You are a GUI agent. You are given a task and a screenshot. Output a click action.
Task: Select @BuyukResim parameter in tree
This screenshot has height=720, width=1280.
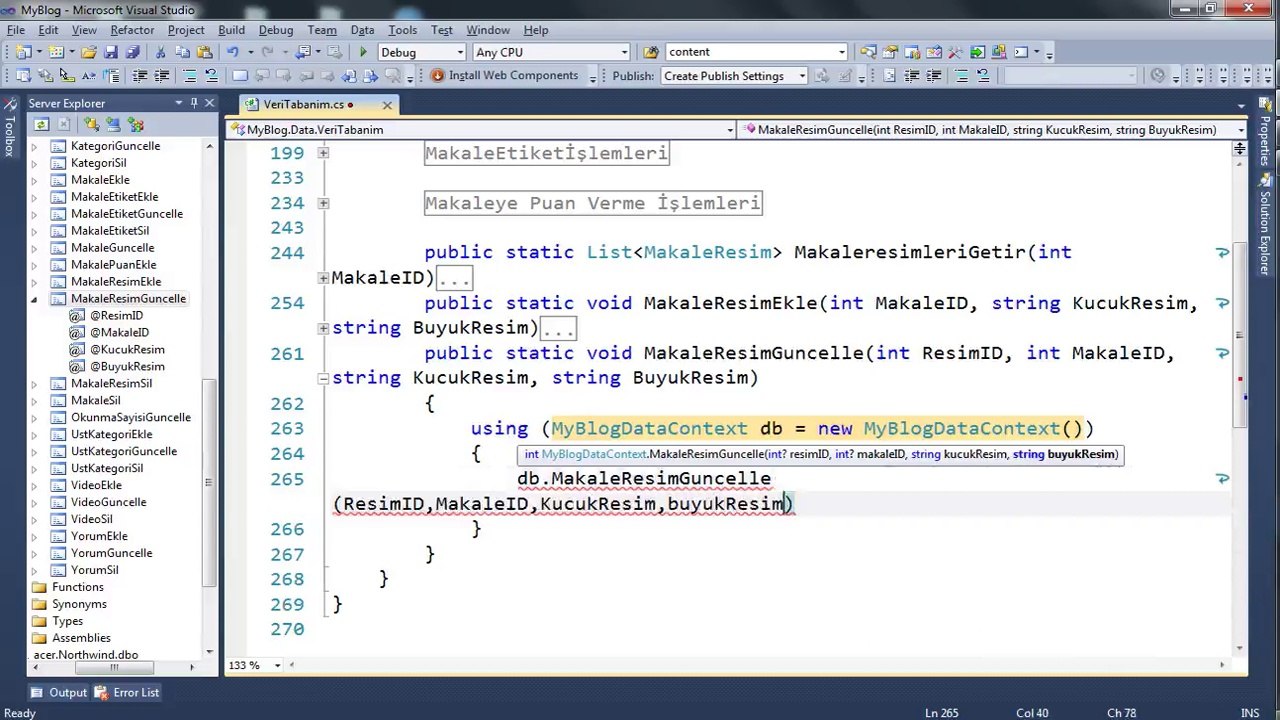coord(127,367)
